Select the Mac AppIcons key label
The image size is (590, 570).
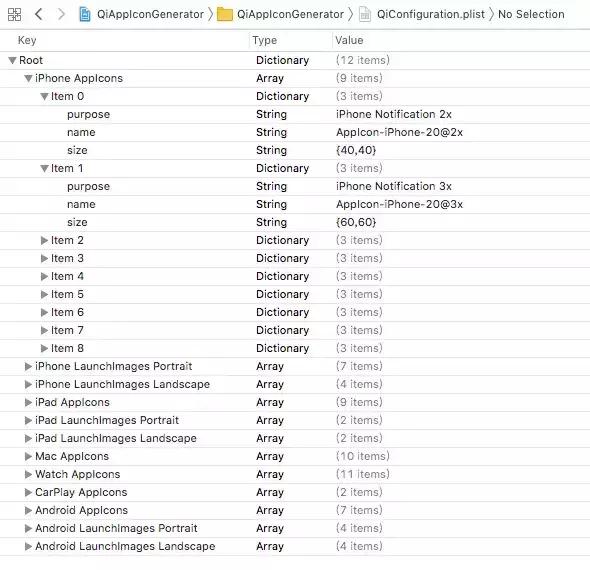pyautogui.click(x=72, y=456)
